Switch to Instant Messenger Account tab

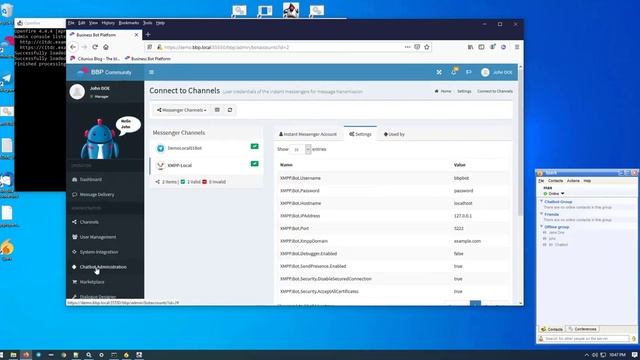pyautogui.click(x=308, y=134)
